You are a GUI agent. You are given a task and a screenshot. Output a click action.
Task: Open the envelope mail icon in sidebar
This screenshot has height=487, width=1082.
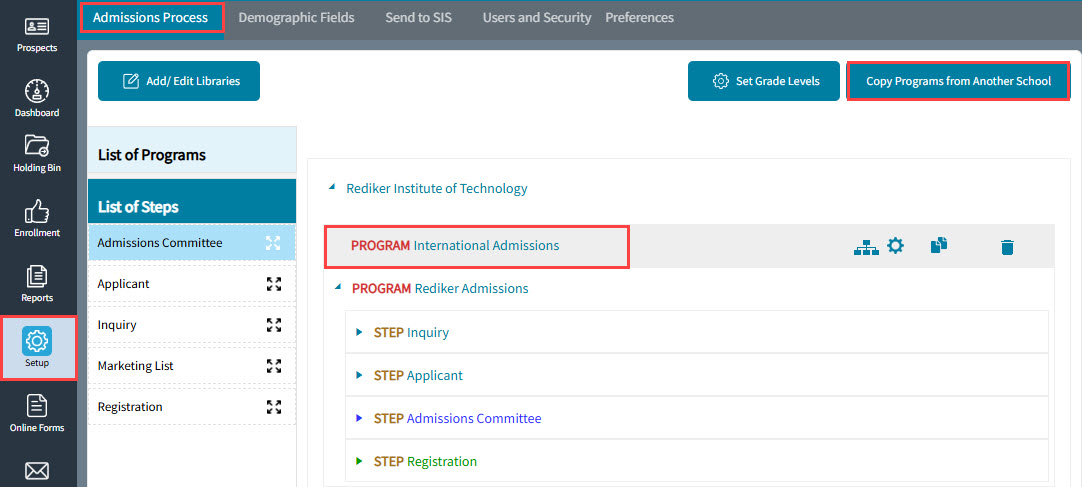click(37, 471)
